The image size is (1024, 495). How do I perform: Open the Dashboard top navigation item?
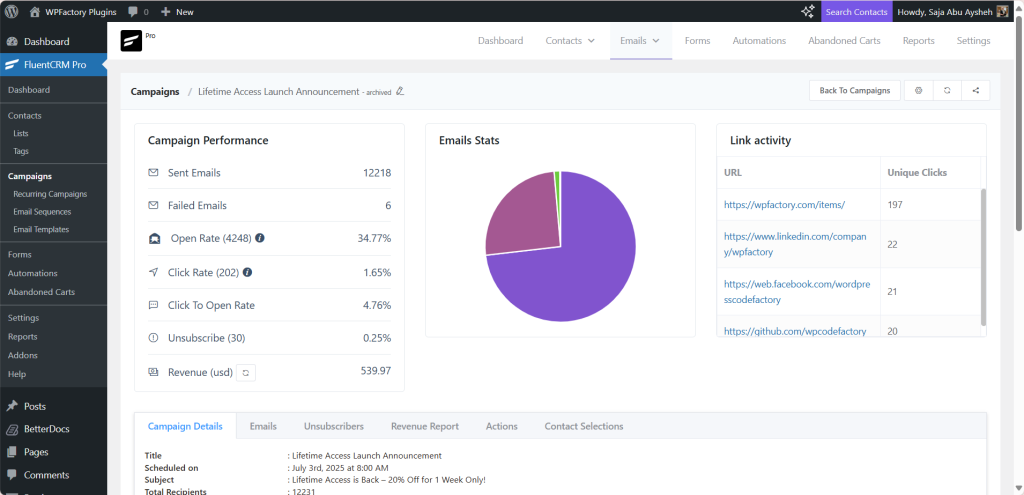point(500,40)
